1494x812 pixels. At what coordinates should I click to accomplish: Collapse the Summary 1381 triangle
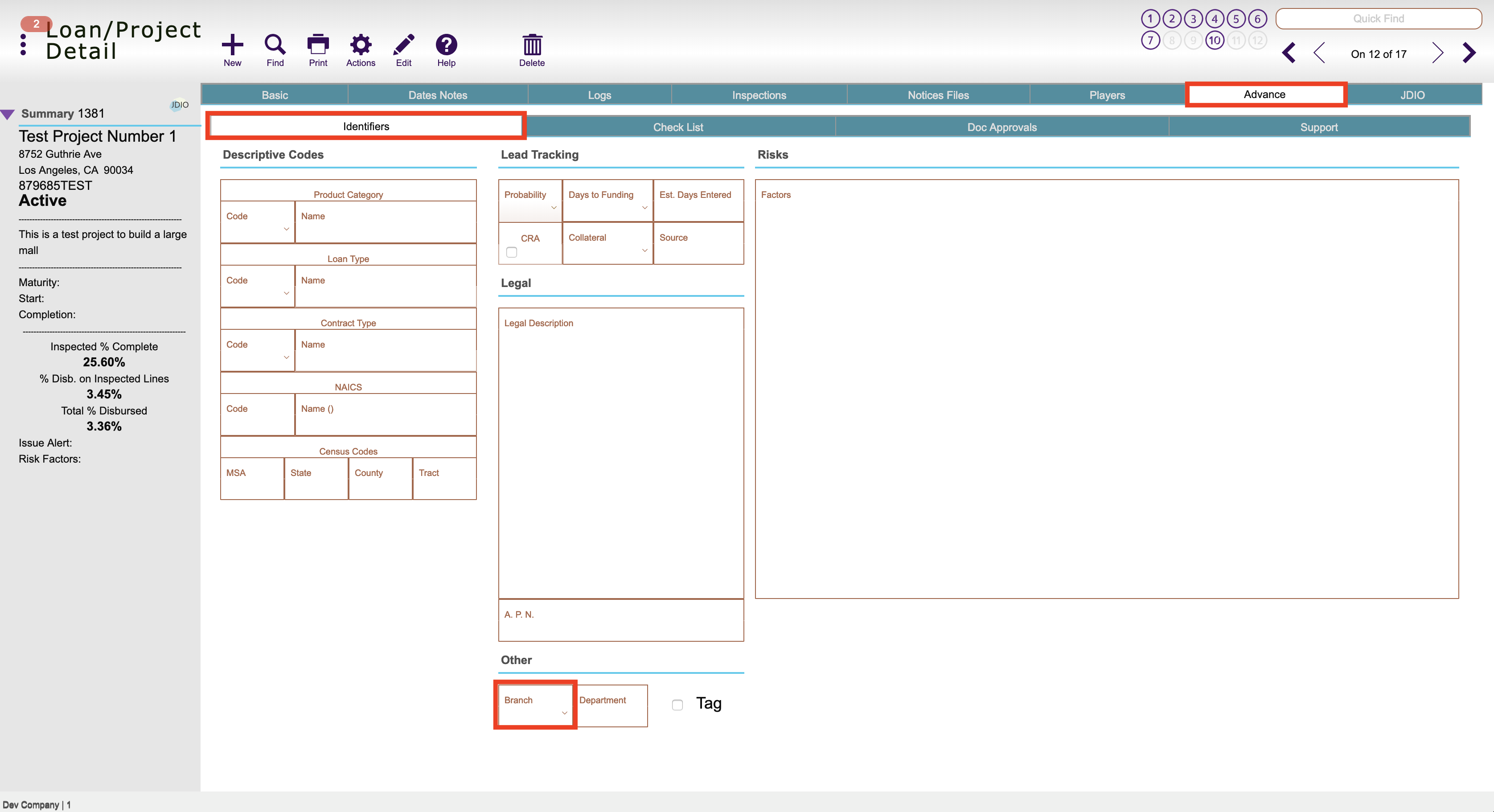(x=8, y=114)
